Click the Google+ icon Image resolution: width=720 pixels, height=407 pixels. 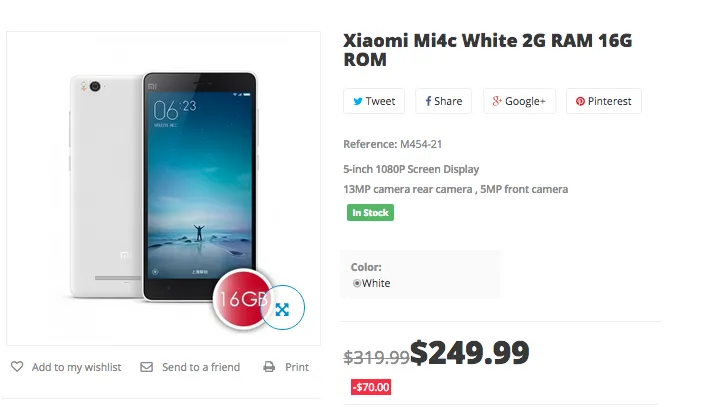[x=496, y=101]
